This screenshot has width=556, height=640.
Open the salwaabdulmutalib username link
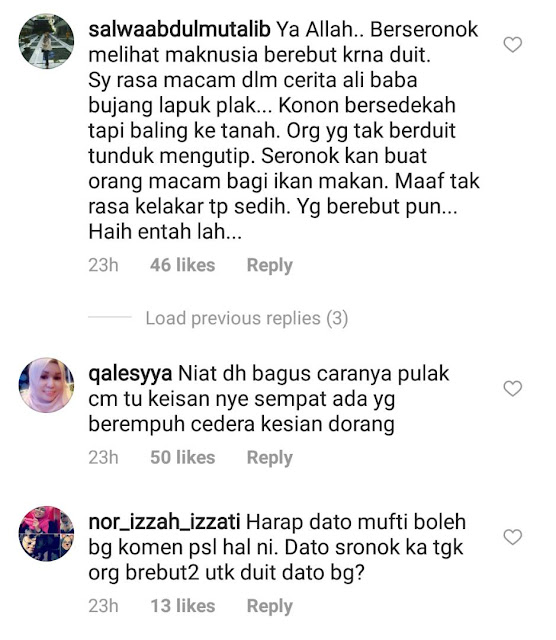click(x=179, y=29)
